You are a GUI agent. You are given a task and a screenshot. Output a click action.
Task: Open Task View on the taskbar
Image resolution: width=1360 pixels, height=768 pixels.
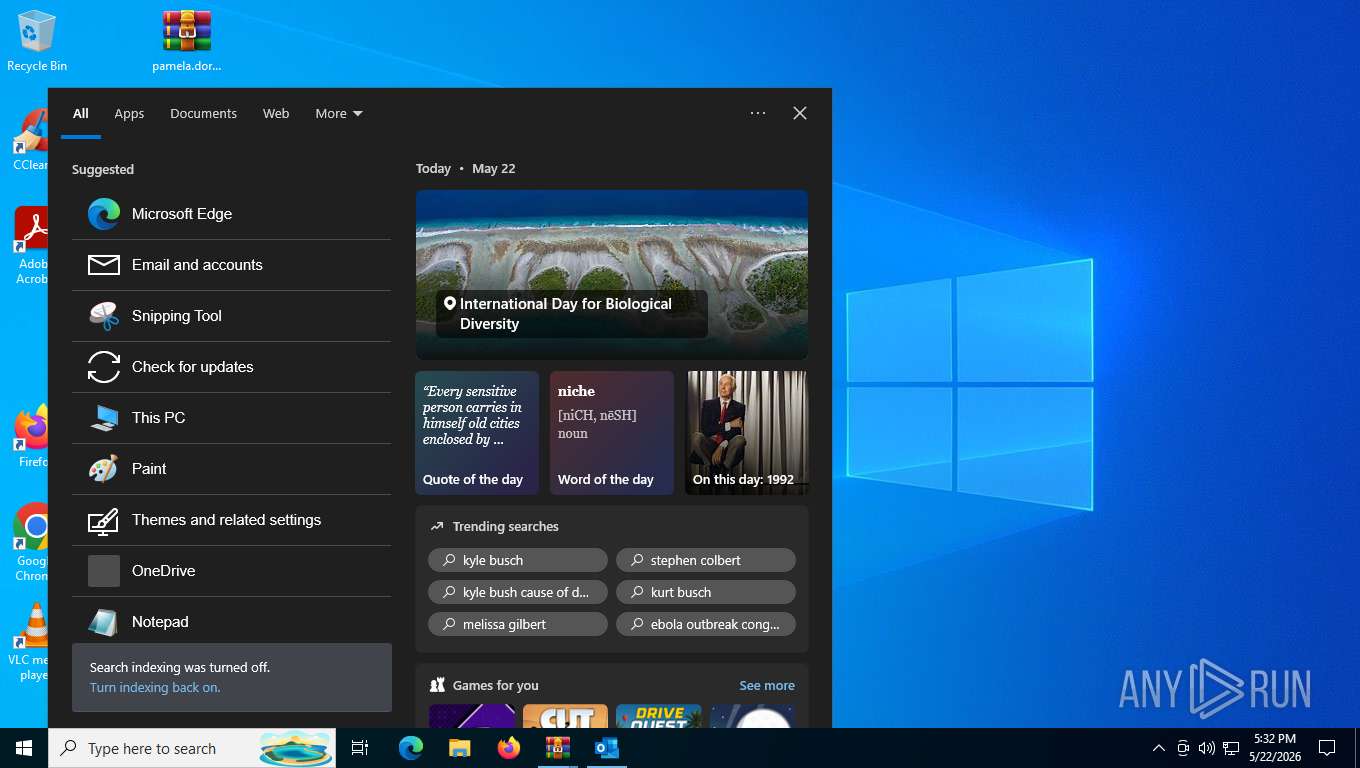coord(360,748)
